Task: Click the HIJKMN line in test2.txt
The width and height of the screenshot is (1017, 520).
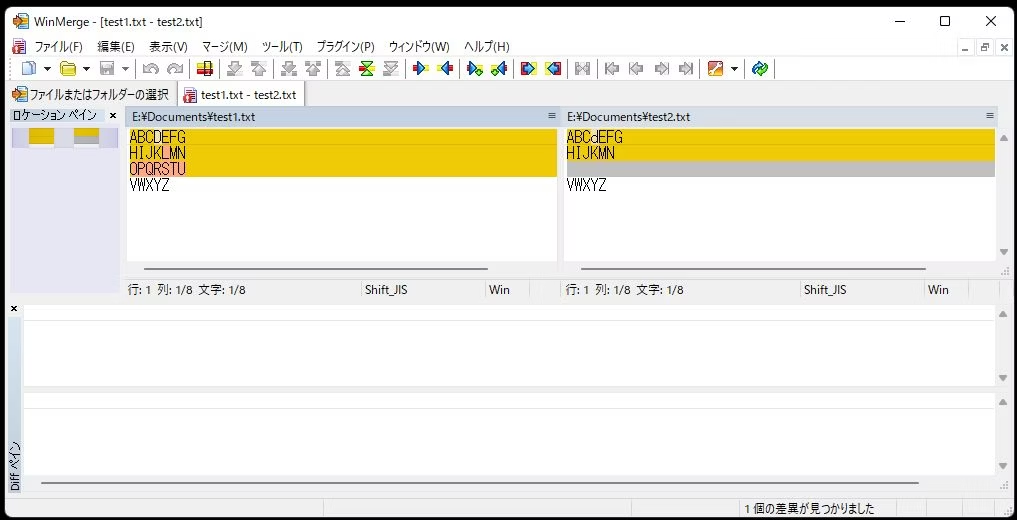Action: pos(780,153)
